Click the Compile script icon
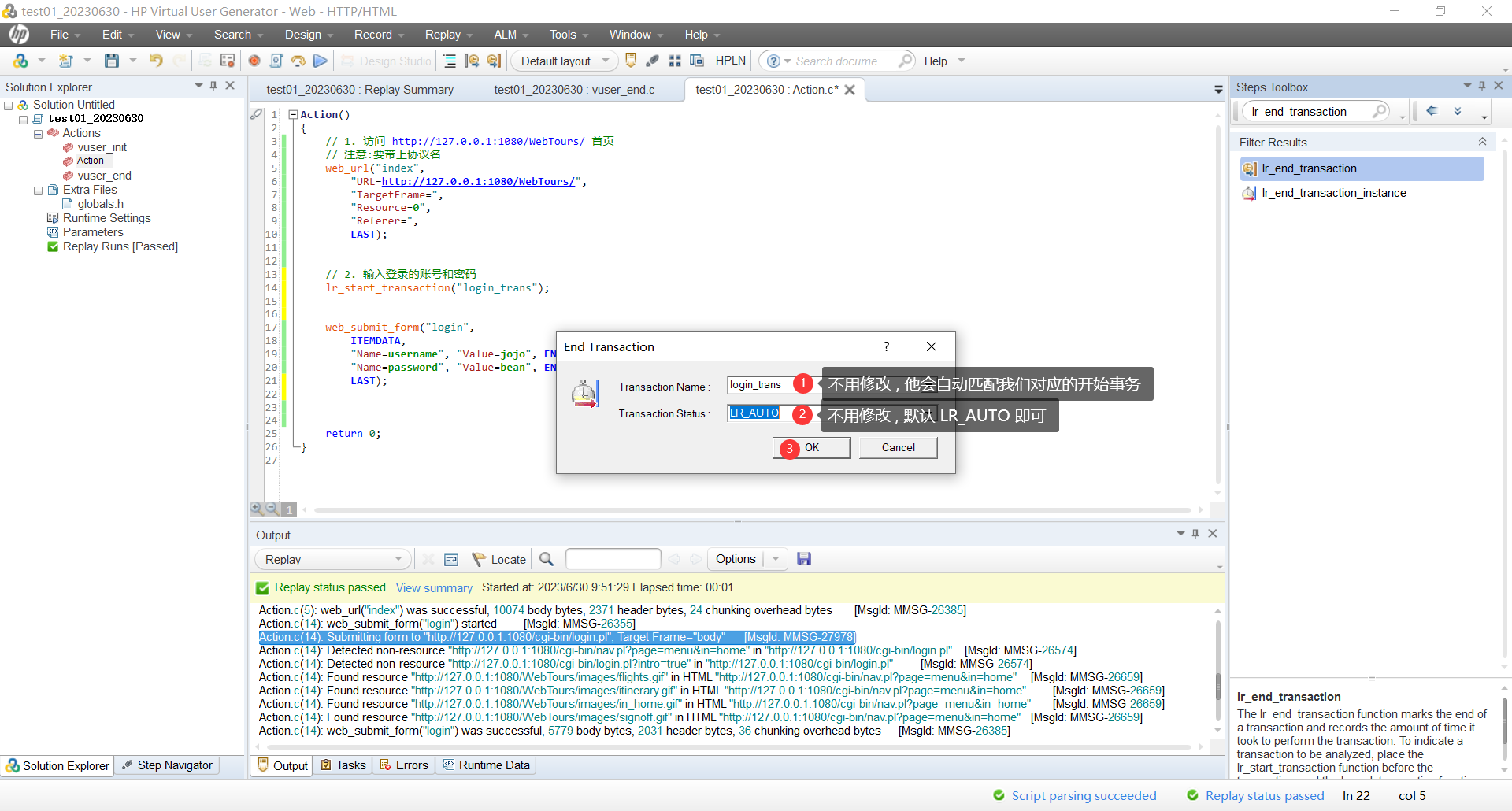1512x811 pixels. pos(276,61)
